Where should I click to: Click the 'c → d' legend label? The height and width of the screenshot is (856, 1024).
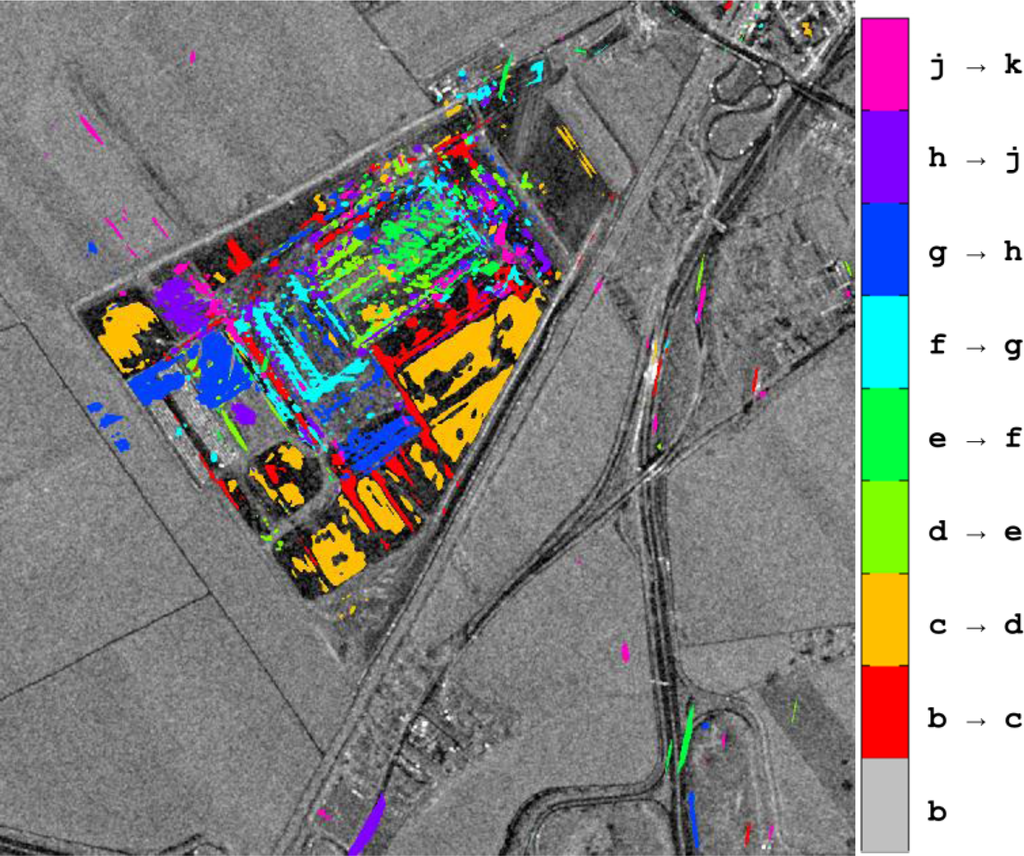click(975, 625)
